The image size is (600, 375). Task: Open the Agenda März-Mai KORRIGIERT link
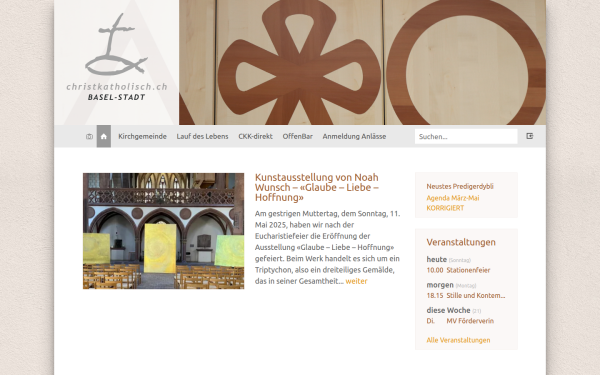coord(453,203)
